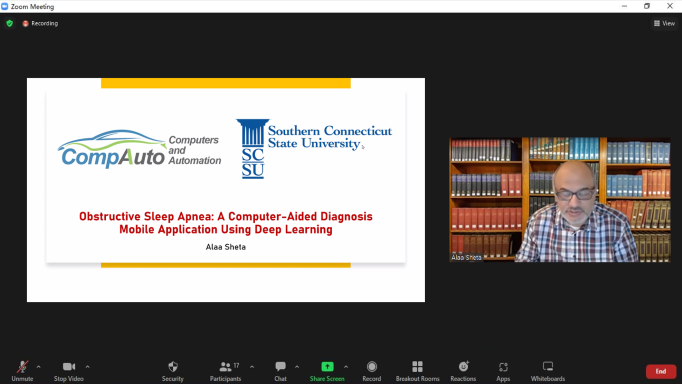Open the Reactions menu
The width and height of the screenshot is (682, 384).
(463, 371)
